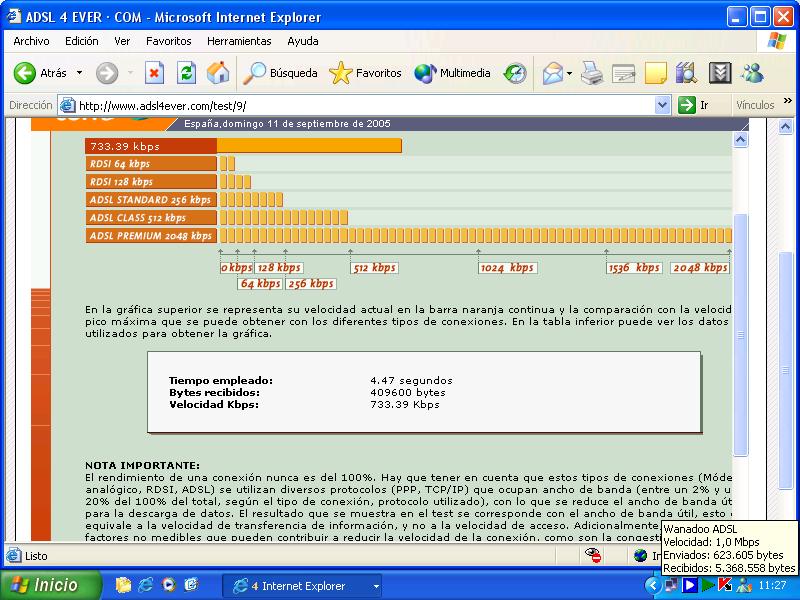Click the Messenger buddy tray icon
800x600 pixels.
pyautogui.click(x=743, y=585)
